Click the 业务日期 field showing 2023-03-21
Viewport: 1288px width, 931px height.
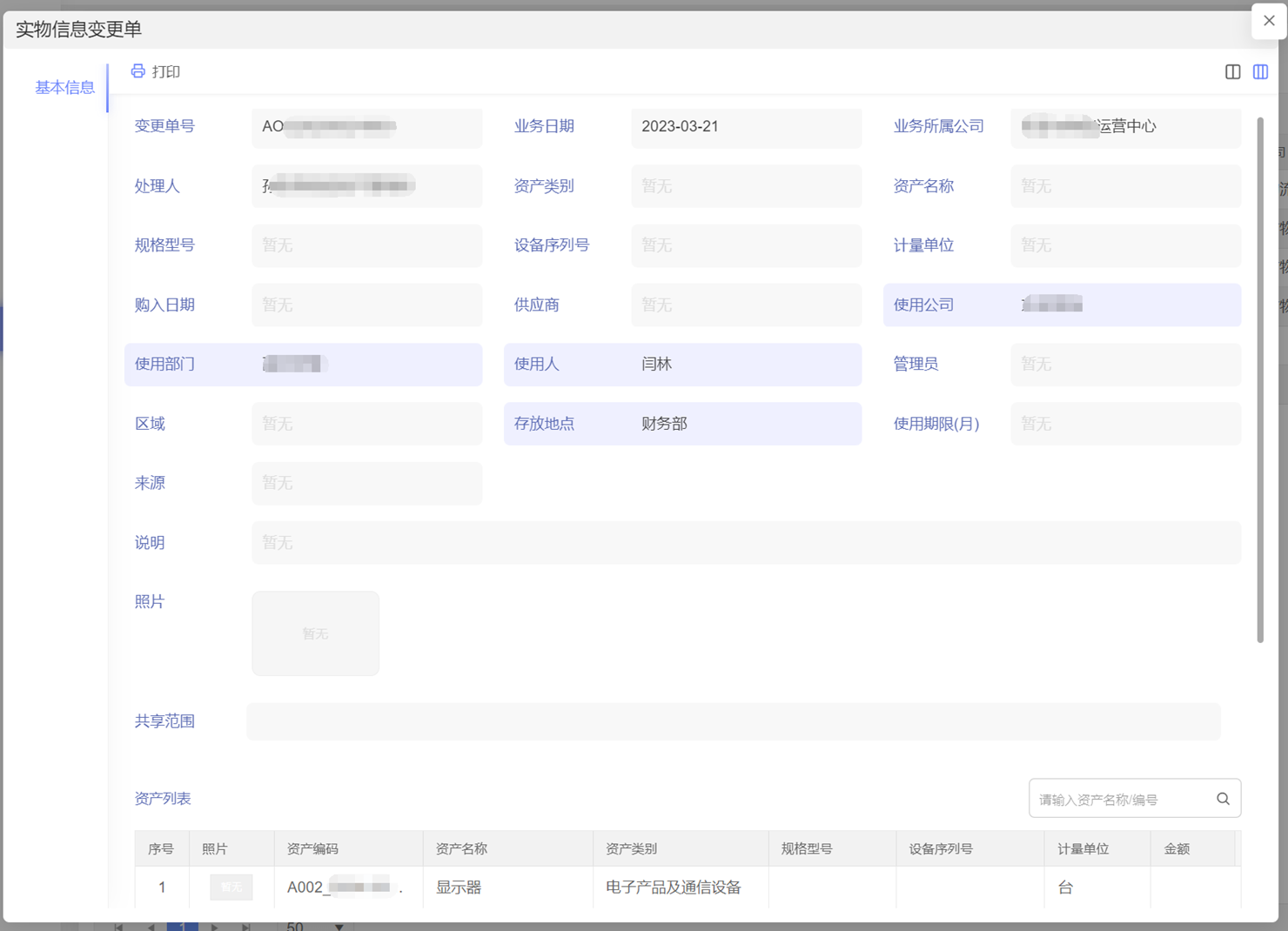(746, 127)
